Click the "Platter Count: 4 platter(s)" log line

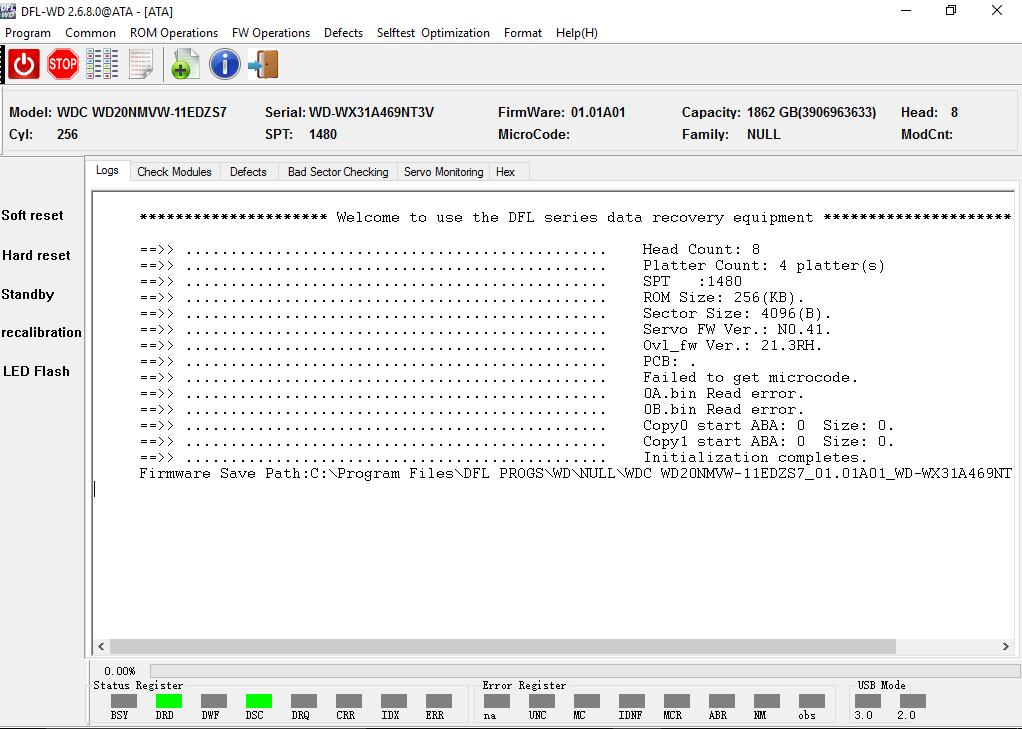click(x=764, y=265)
